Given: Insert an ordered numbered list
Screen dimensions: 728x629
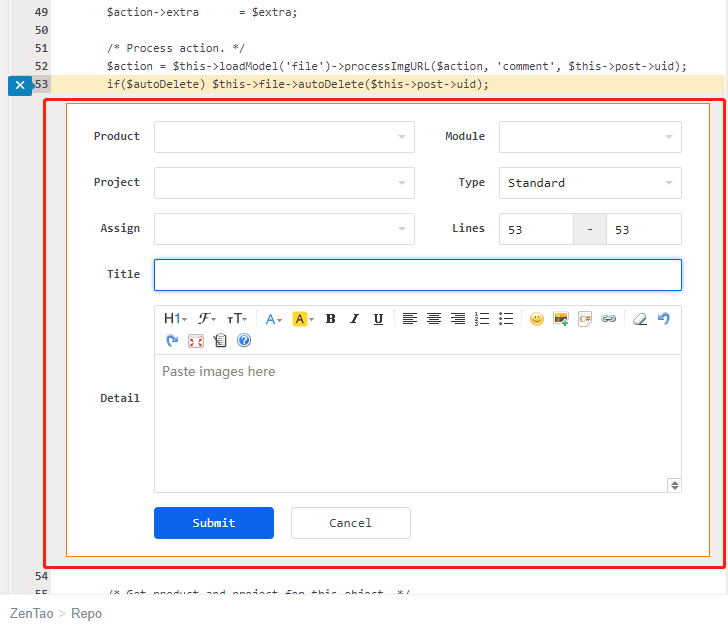Looking at the screenshot, I should 482,319.
